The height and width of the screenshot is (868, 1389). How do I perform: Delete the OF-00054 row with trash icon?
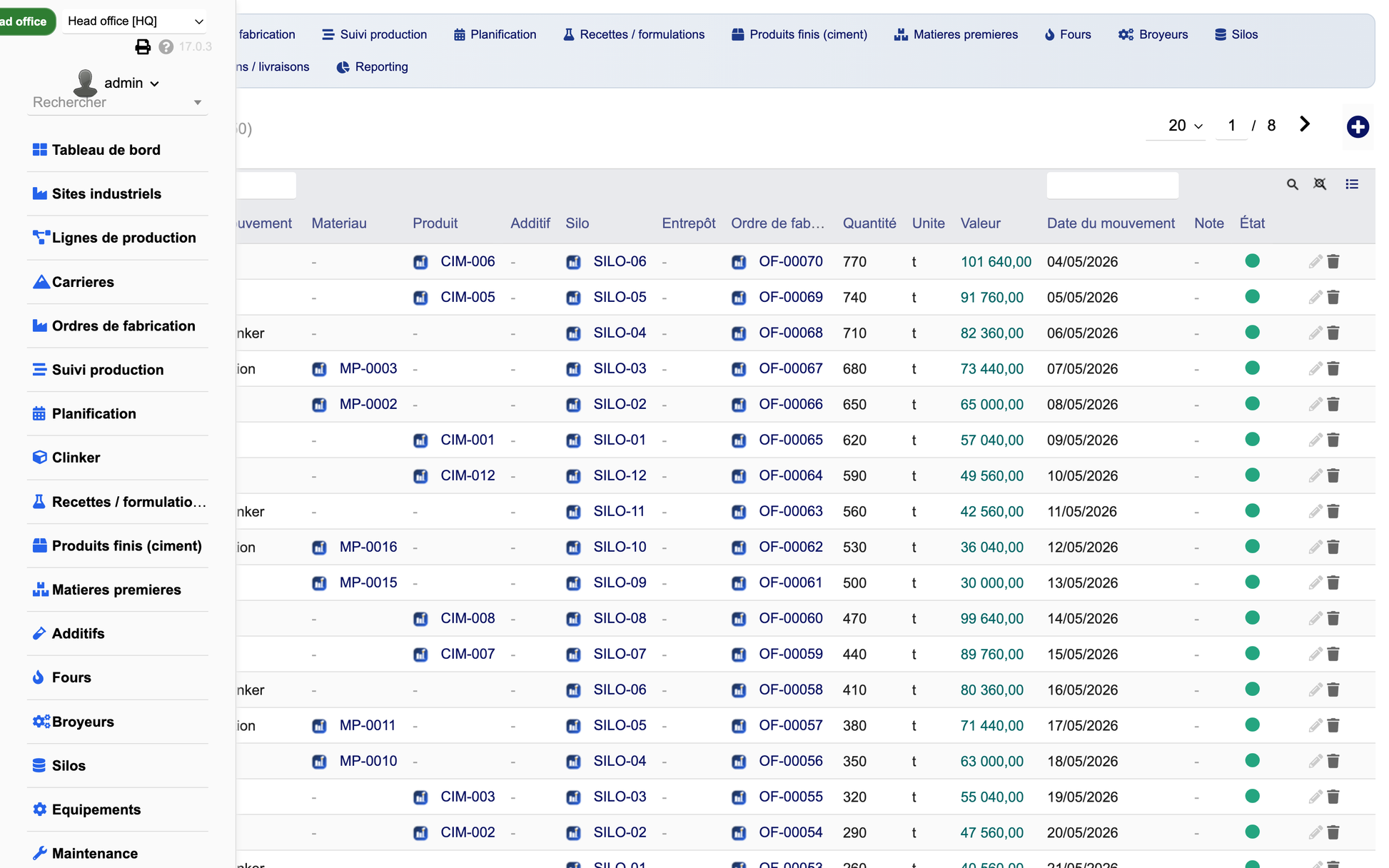point(1333,833)
